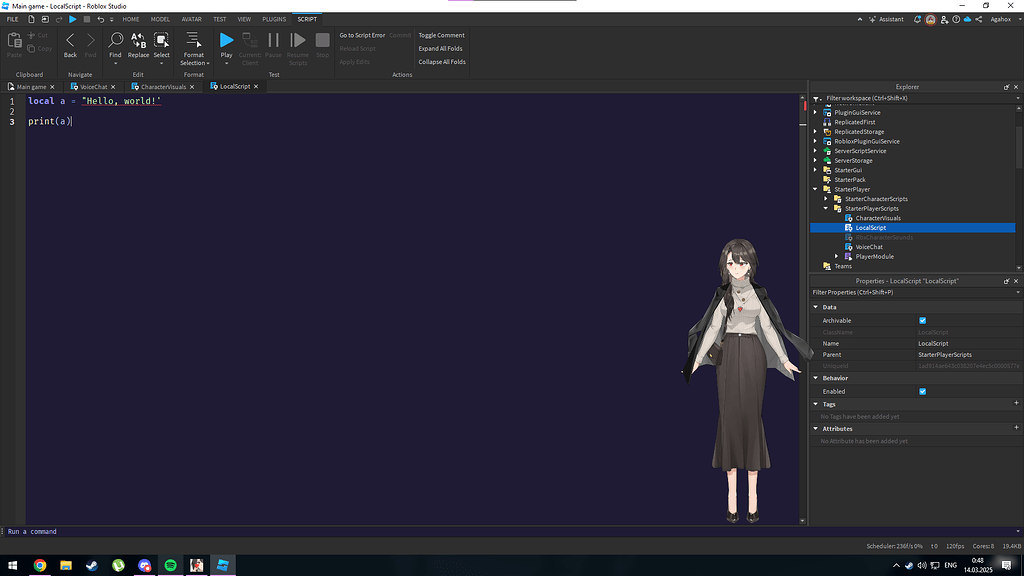Click the Format Selection icon
The height and width of the screenshot is (576, 1024).
click(x=194, y=41)
